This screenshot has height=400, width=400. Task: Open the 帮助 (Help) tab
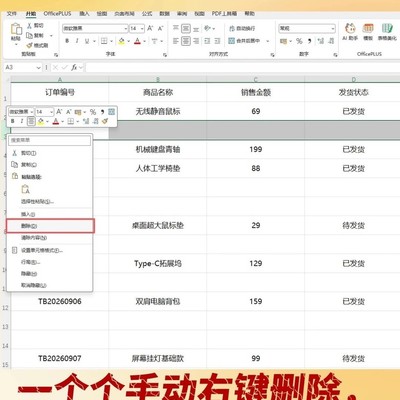click(x=250, y=13)
